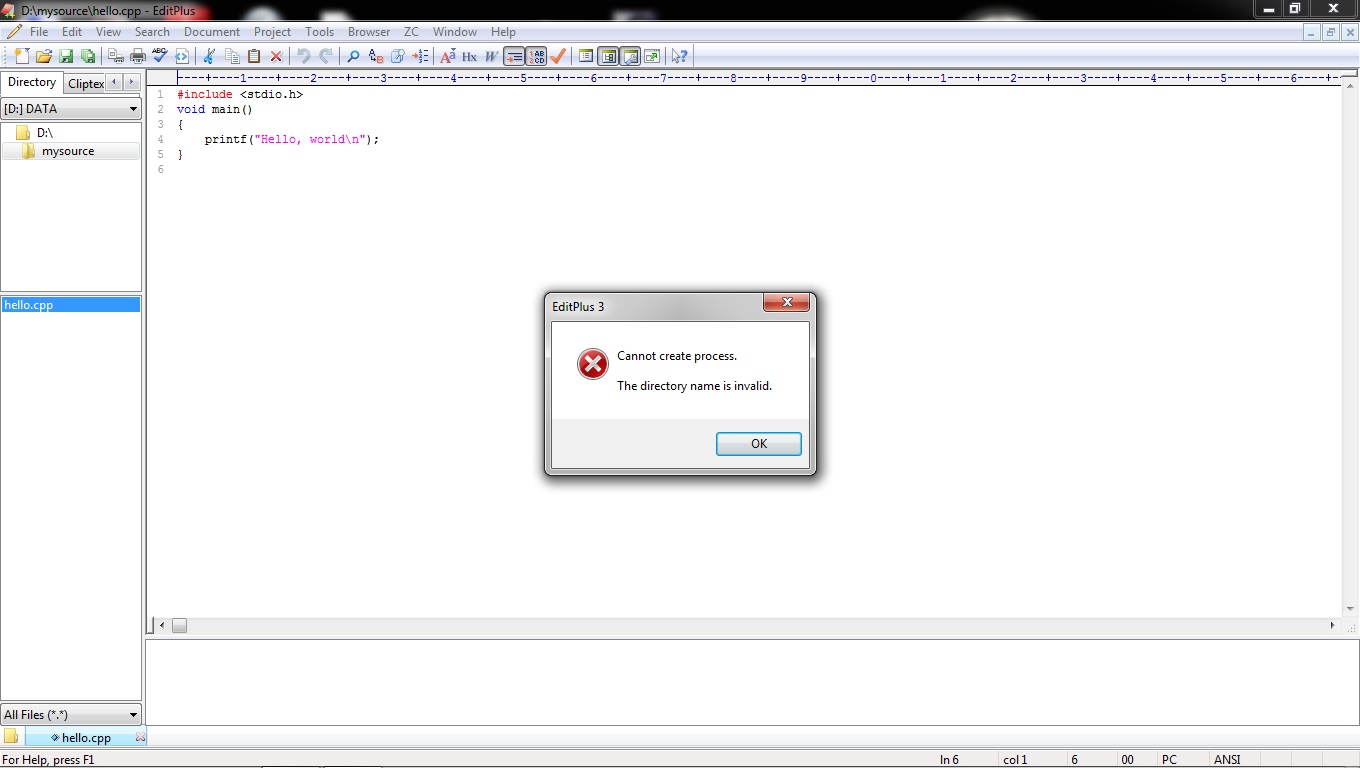
Task: Click the Cut scissors icon
Action: (210, 56)
